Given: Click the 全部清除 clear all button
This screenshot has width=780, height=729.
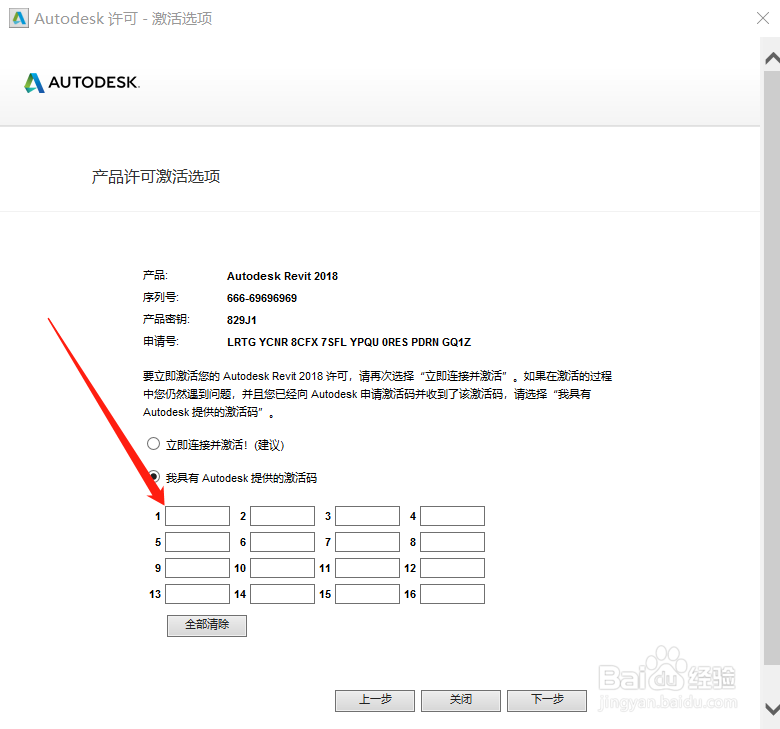Looking at the screenshot, I should click(x=207, y=625).
